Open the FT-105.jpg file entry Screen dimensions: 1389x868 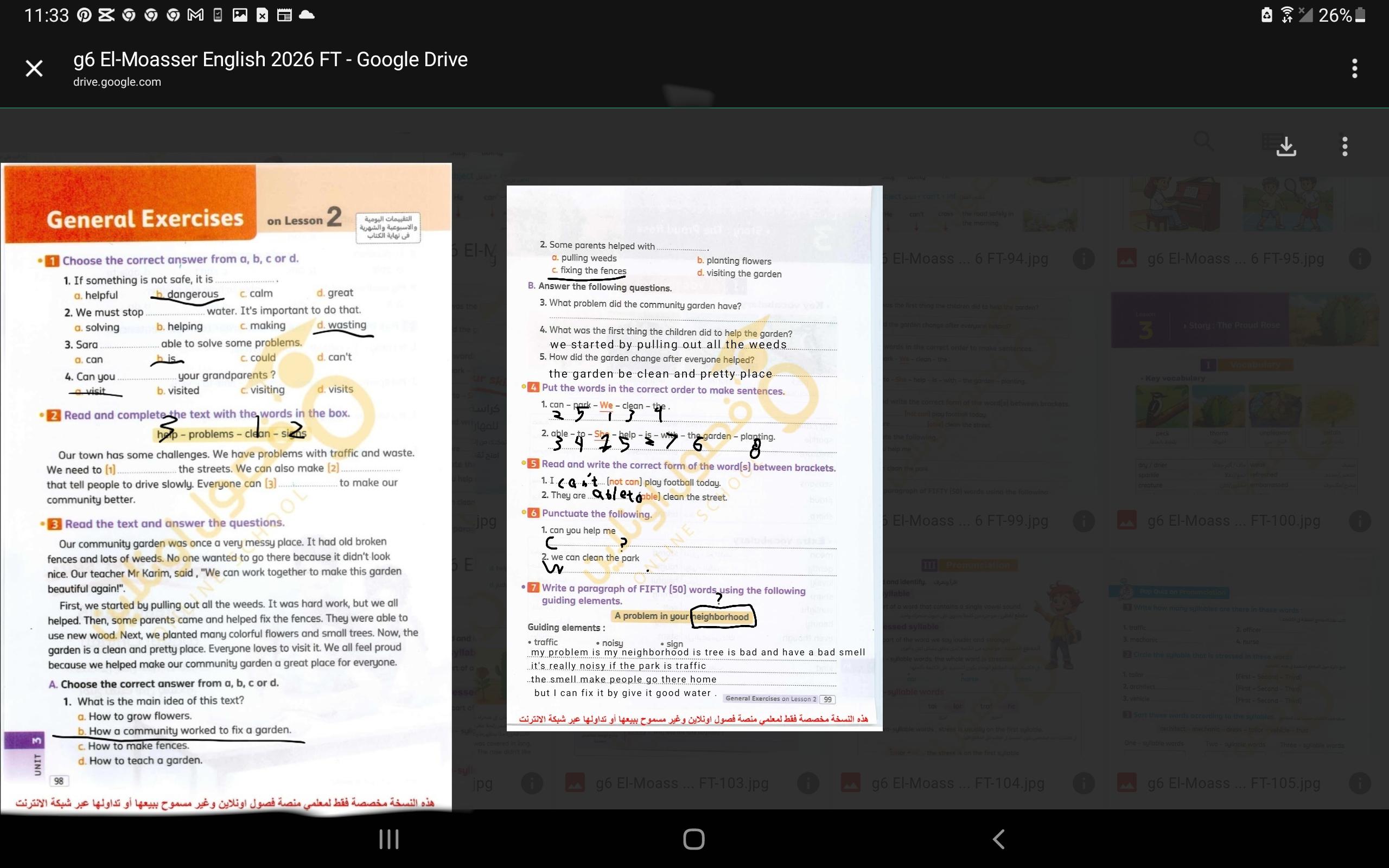(1234, 783)
